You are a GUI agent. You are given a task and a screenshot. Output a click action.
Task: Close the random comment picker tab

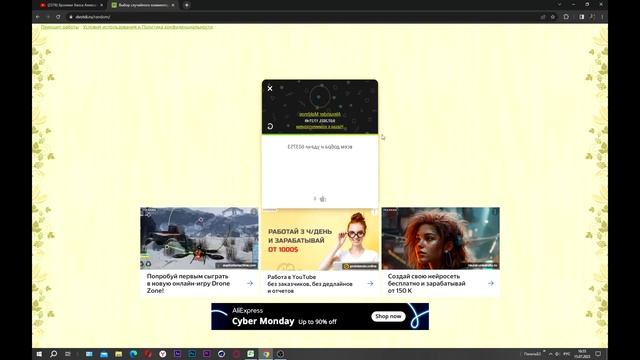pyautogui.click(x=173, y=5)
